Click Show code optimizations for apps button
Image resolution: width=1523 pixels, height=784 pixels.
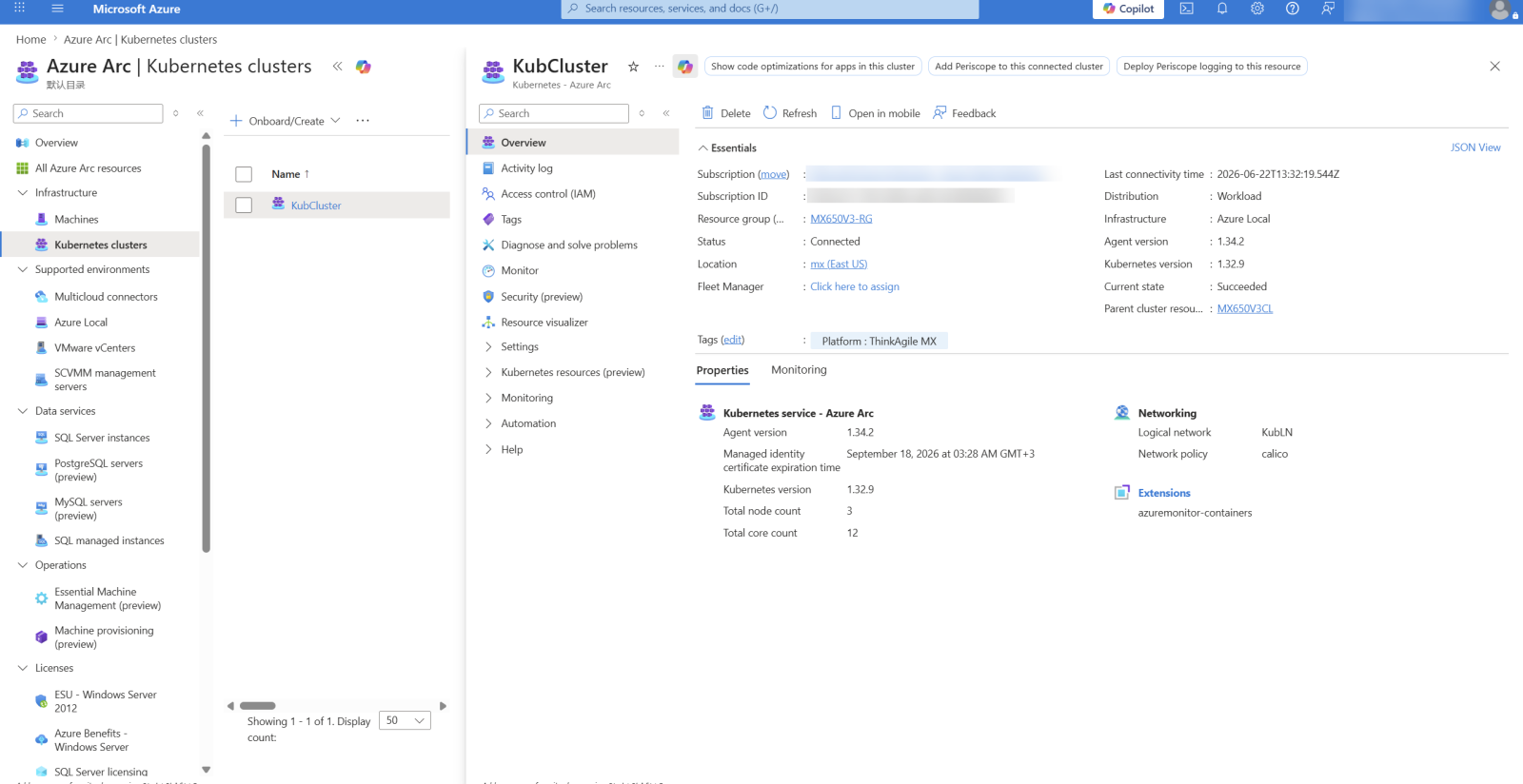pyautogui.click(x=813, y=67)
